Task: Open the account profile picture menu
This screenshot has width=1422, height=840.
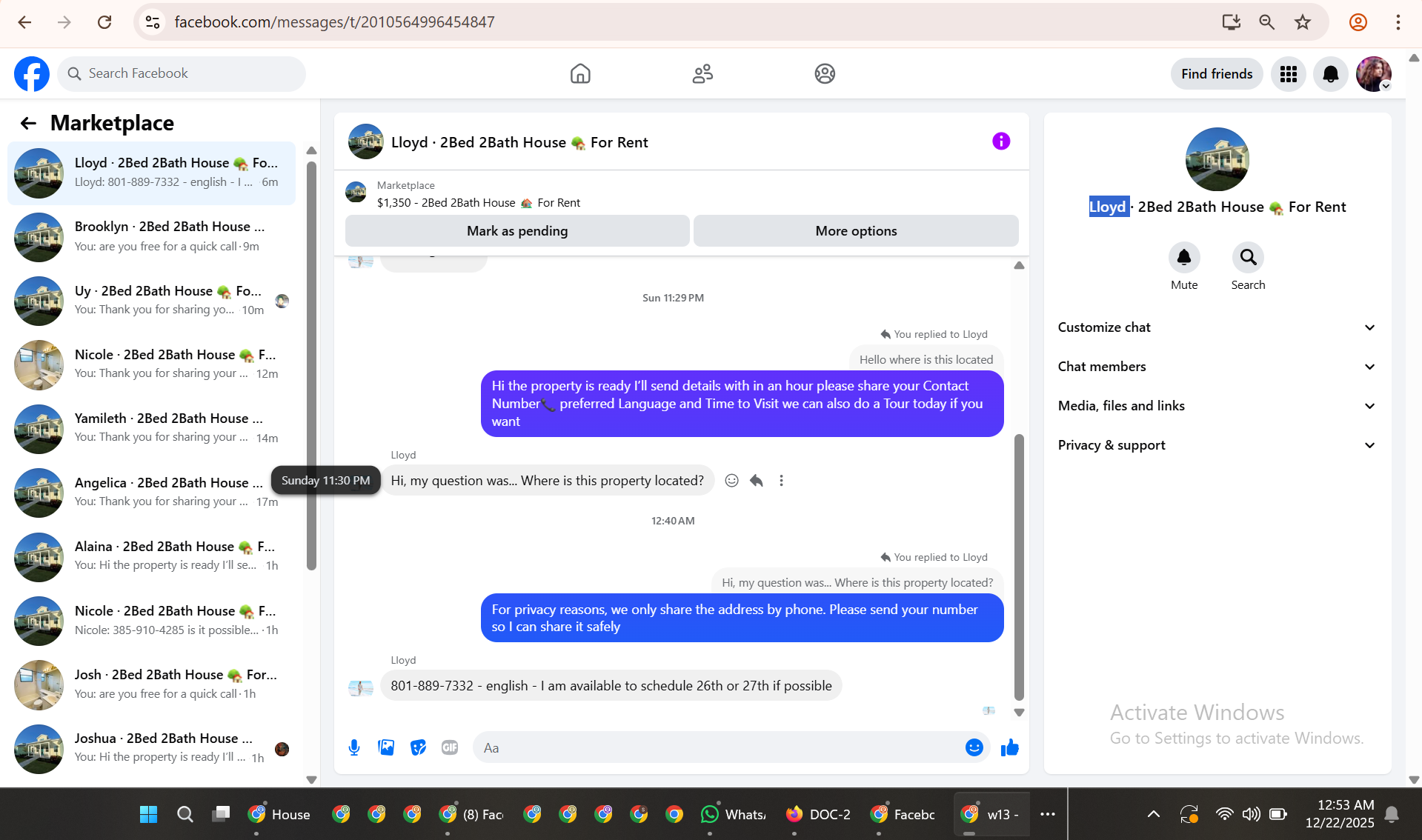Action: 1374,74
